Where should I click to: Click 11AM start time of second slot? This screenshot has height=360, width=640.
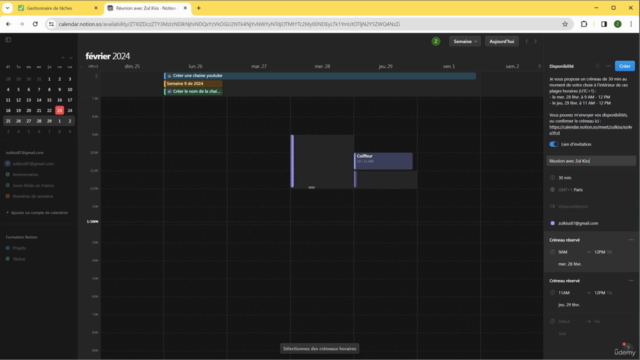[564, 293]
